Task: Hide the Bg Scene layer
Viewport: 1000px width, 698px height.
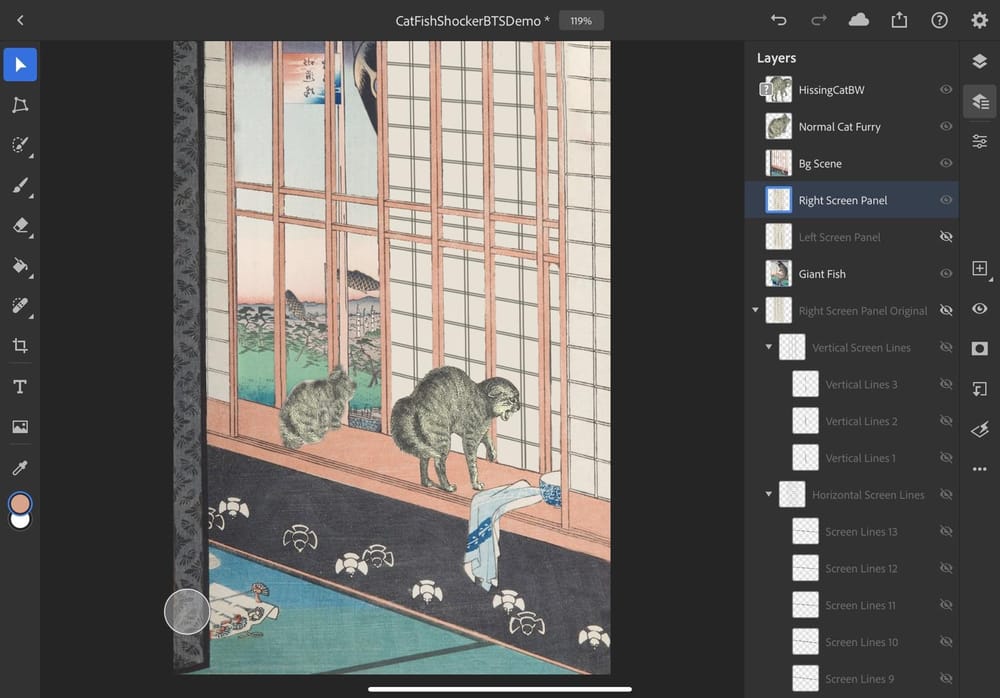Action: [x=946, y=163]
